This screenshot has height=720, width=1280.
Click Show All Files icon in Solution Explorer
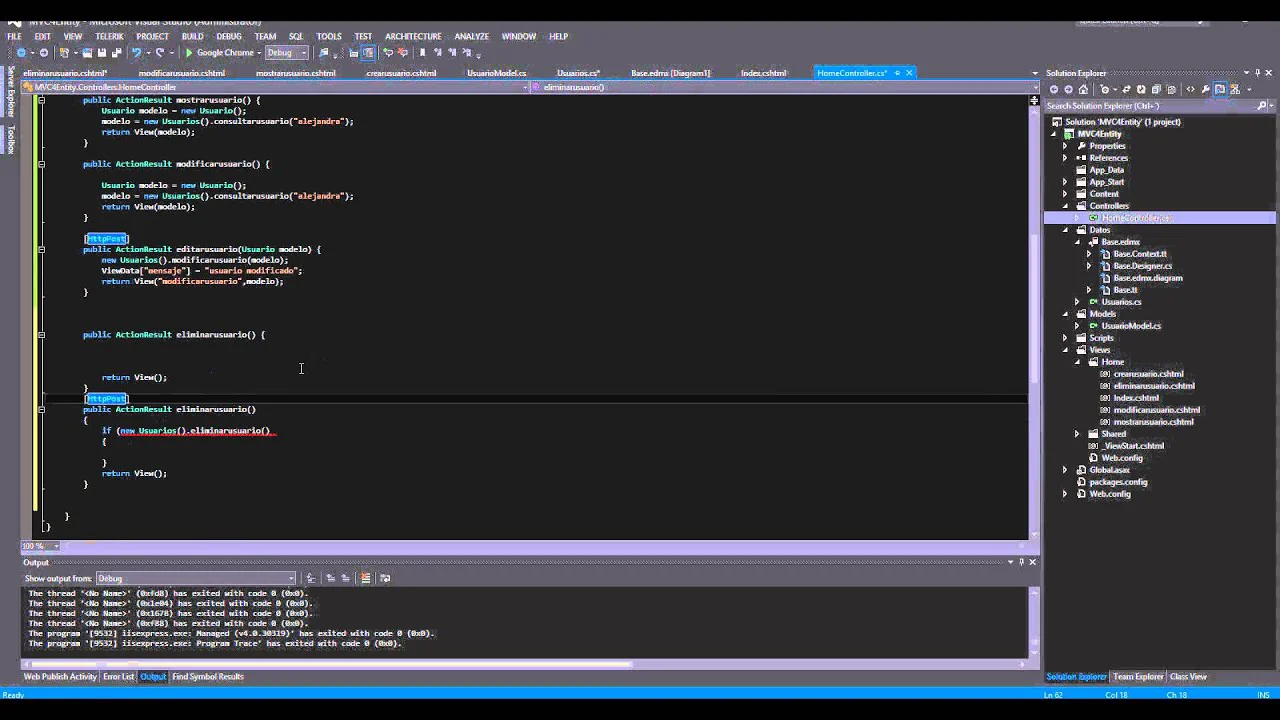tap(1172, 90)
